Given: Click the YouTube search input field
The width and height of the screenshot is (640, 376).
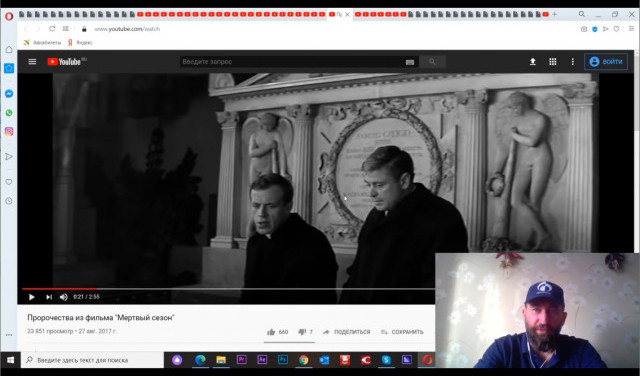Looking at the screenshot, I should (292, 62).
